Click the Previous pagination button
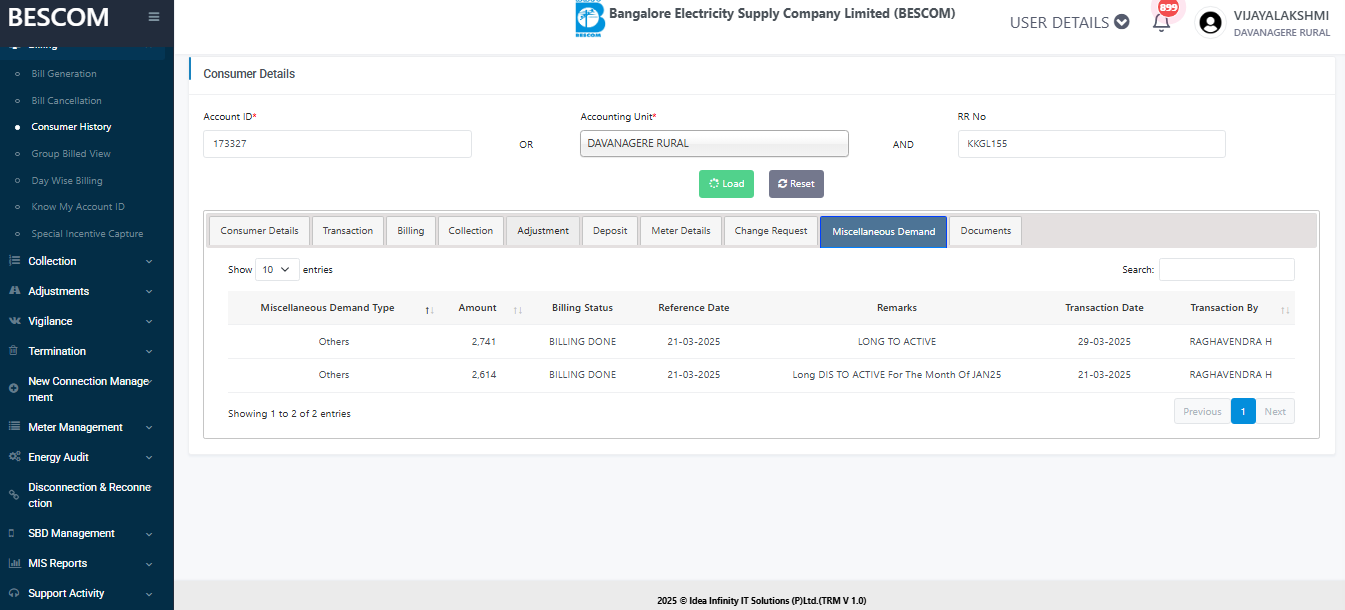The height and width of the screenshot is (610, 1345). [1202, 411]
